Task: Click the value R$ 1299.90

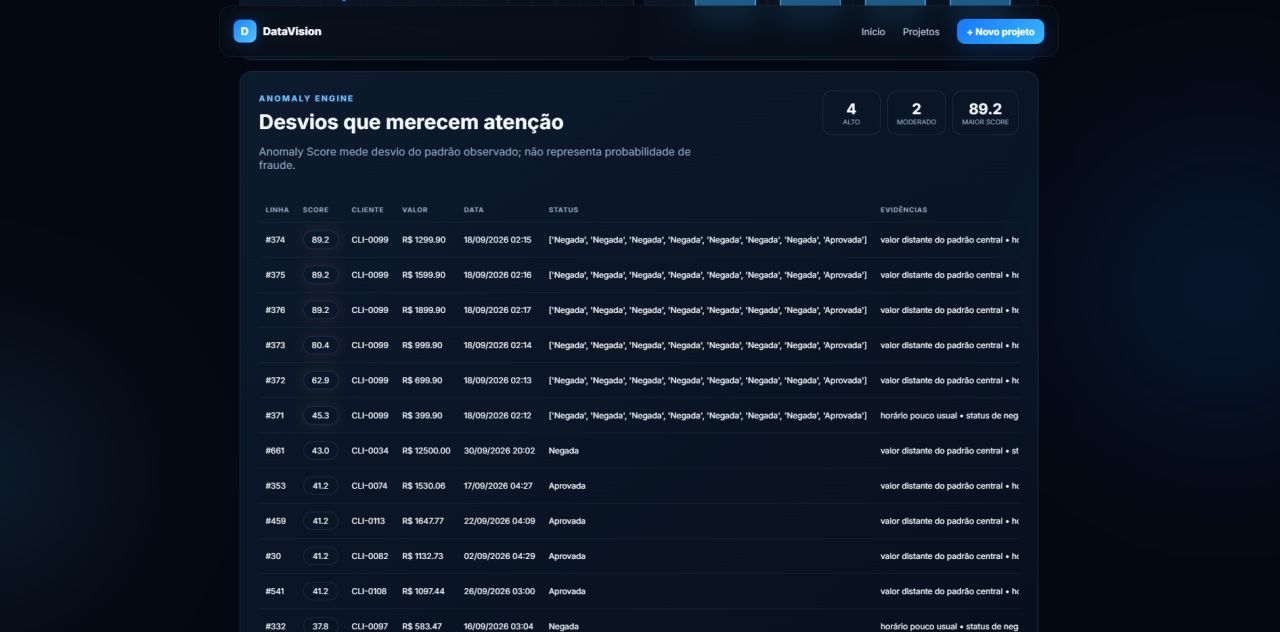Action: pyautogui.click(x=424, y=240)
